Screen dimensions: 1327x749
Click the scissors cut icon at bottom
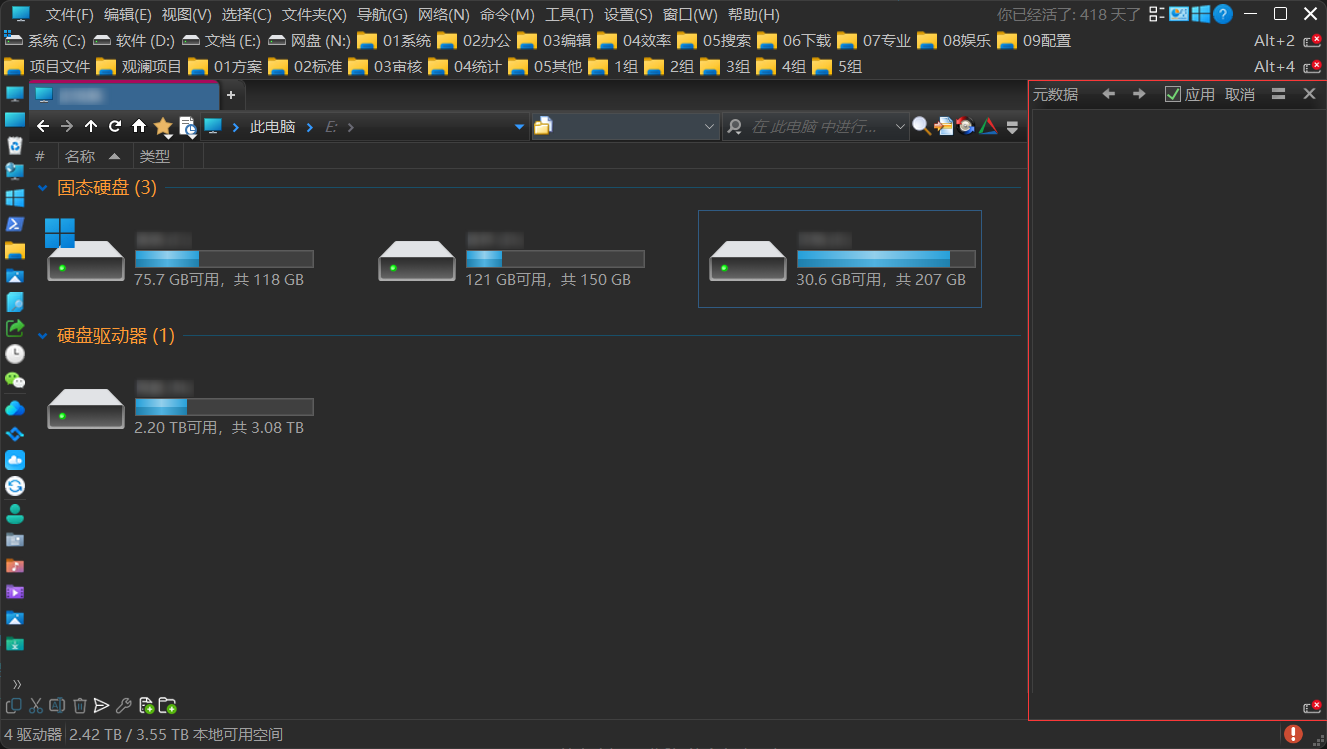(x=36, y=706)
